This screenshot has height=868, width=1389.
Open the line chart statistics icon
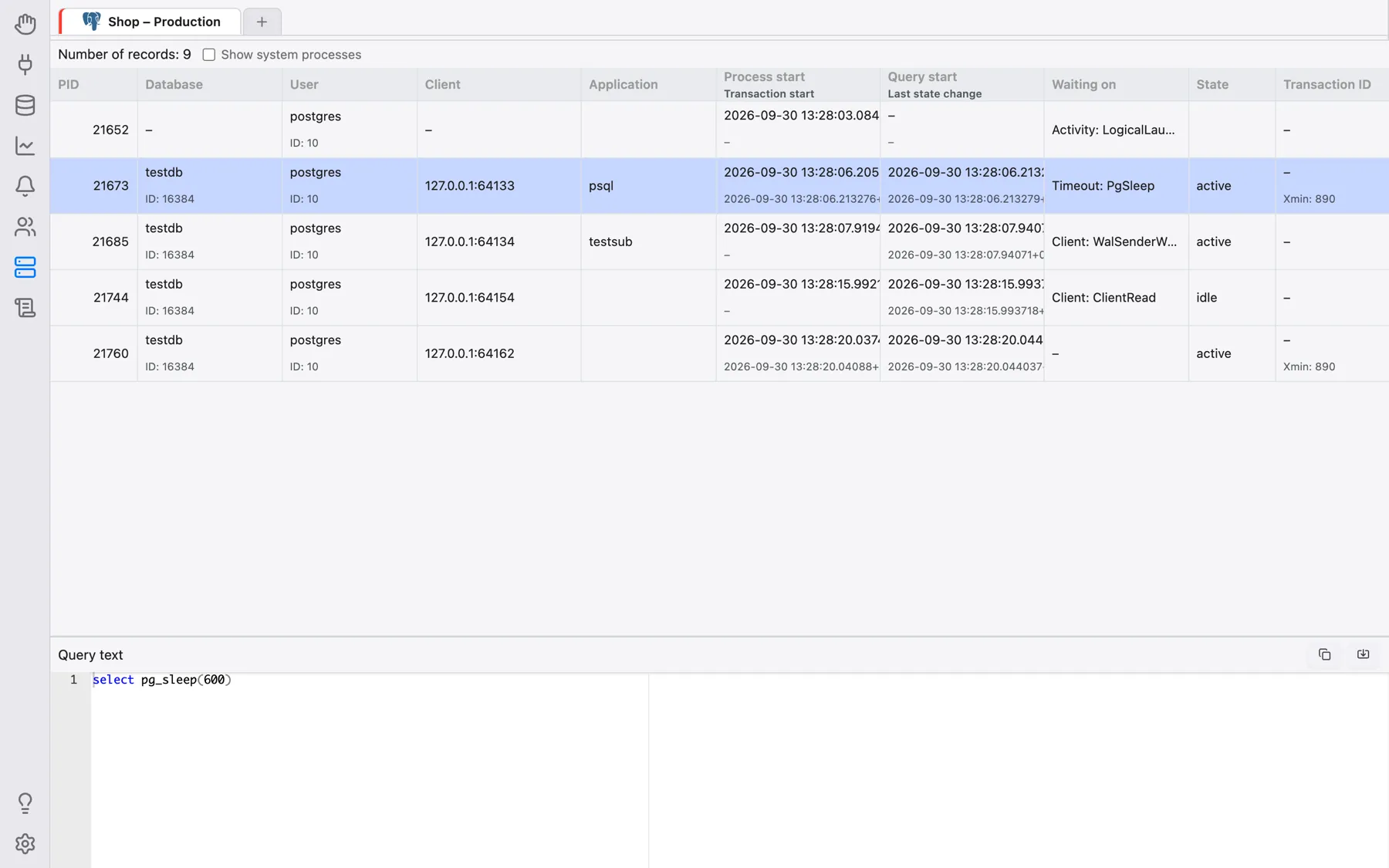[x=25, y=146]
